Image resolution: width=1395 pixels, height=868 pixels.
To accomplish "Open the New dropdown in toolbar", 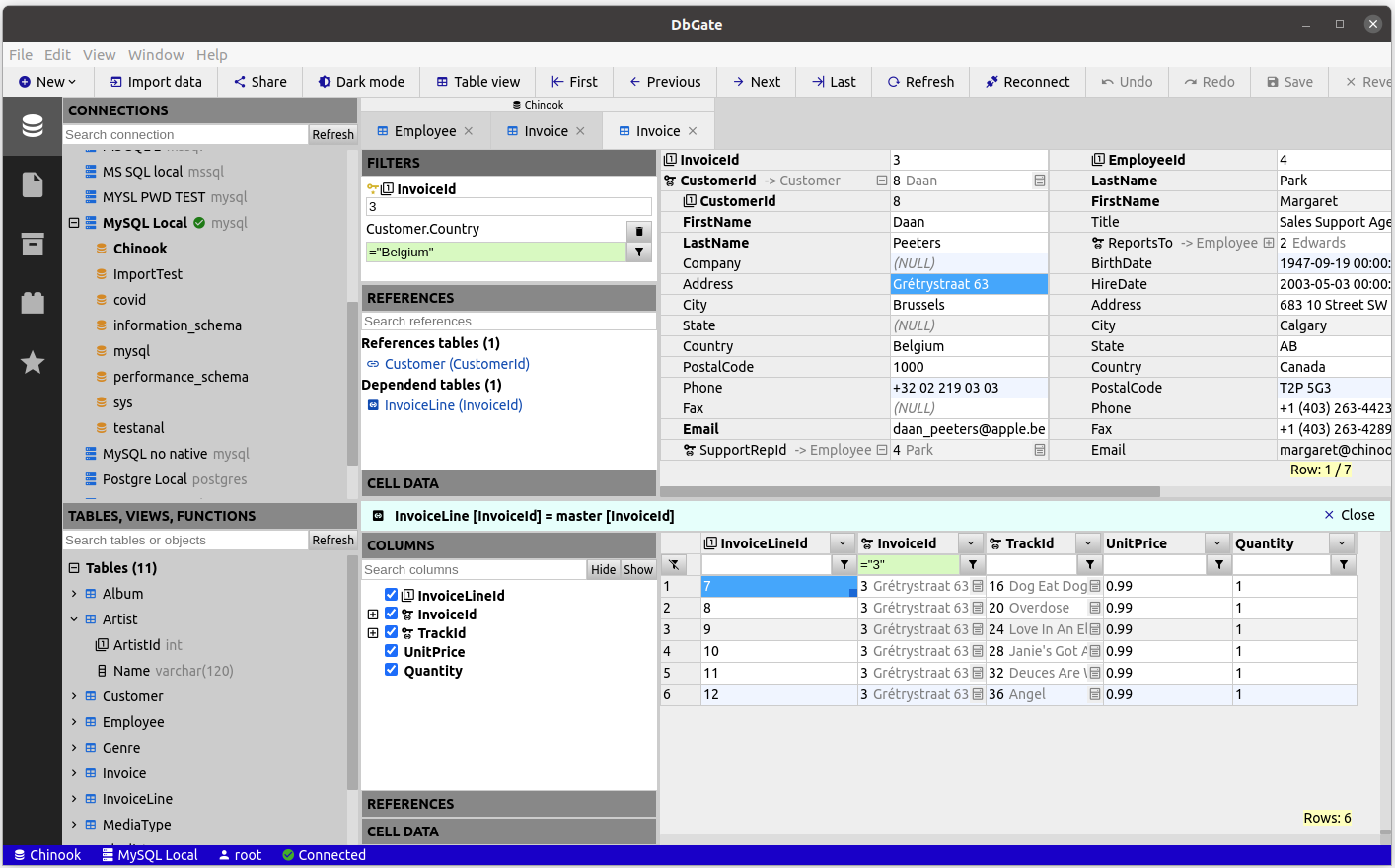I will point(47,82).
